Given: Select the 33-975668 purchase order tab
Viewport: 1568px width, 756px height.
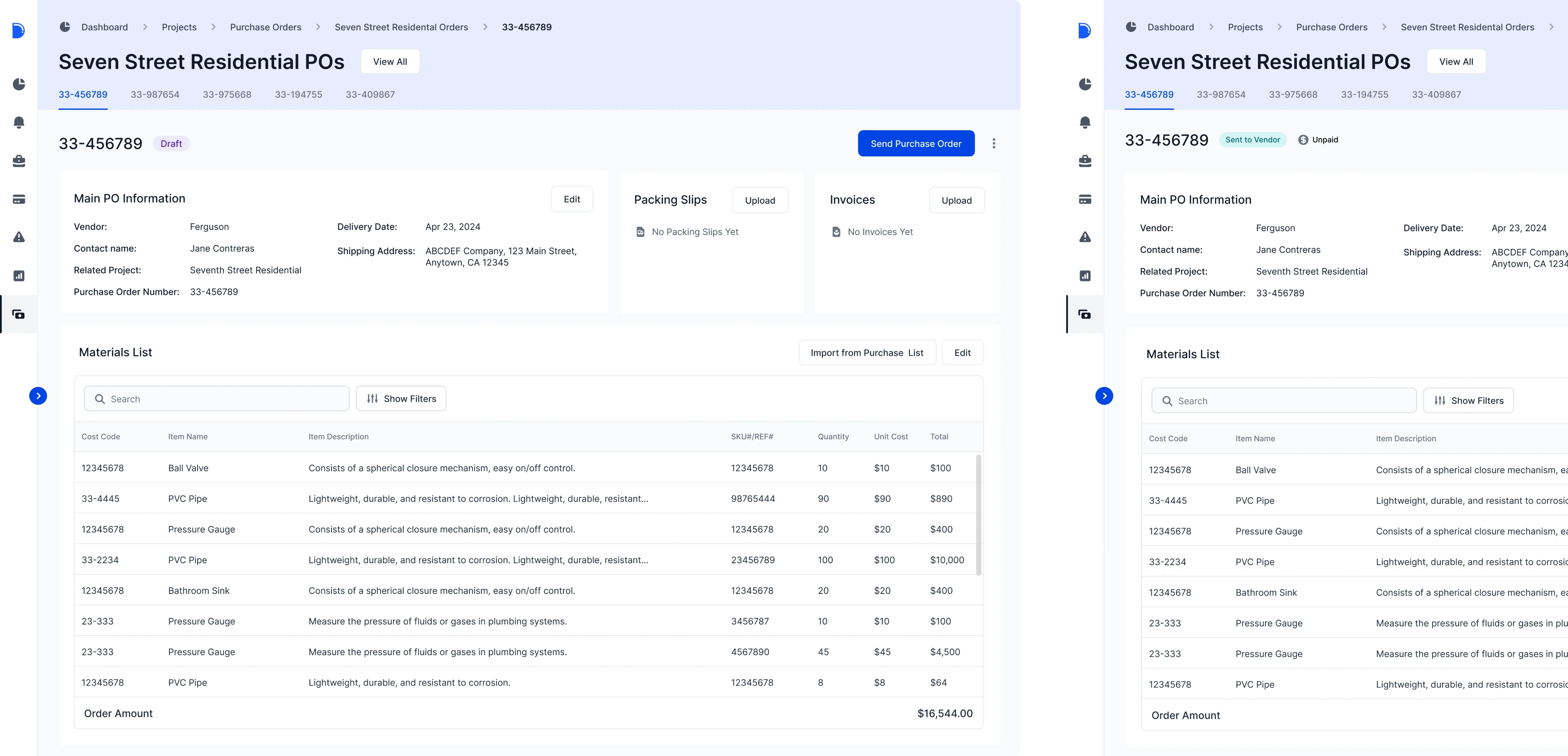Looking at the screenshot, I should point(226,94).
